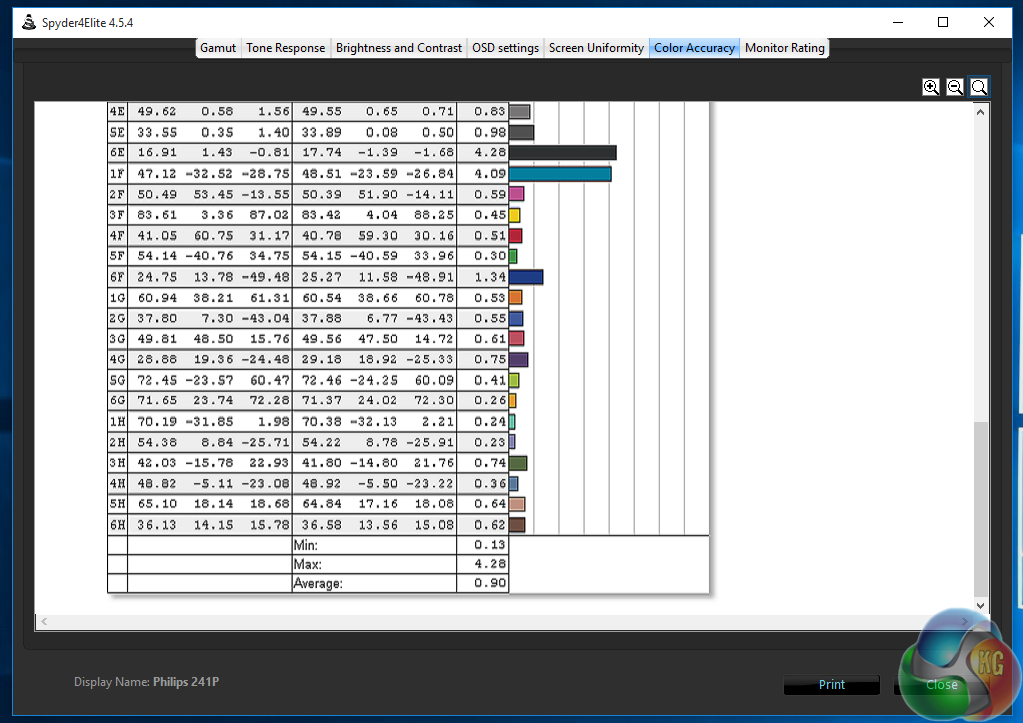Switch to the Monitor Rating tab
1023x723 pixels.
click(x=785, y=48)
